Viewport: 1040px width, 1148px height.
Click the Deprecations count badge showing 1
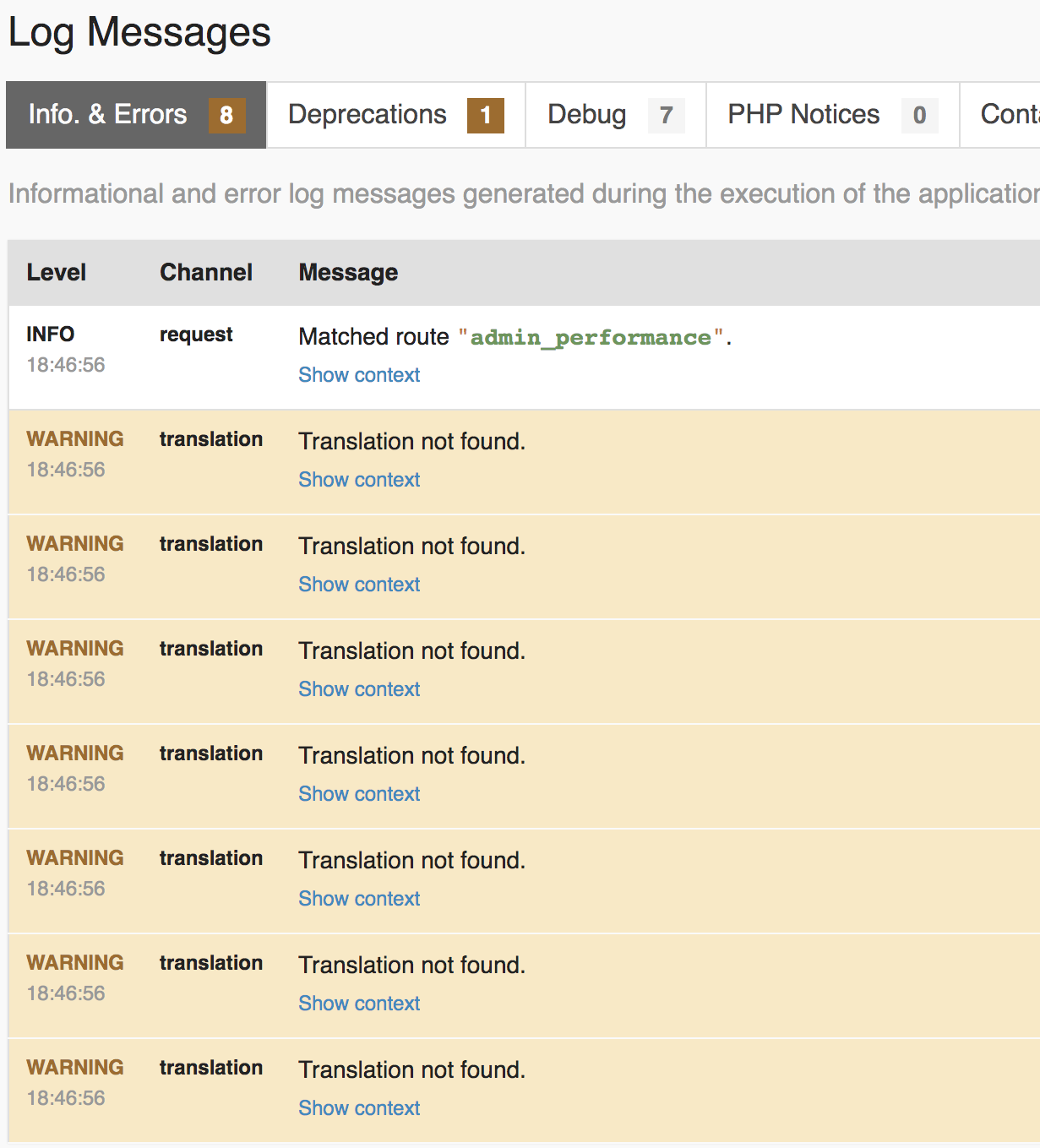485,116
